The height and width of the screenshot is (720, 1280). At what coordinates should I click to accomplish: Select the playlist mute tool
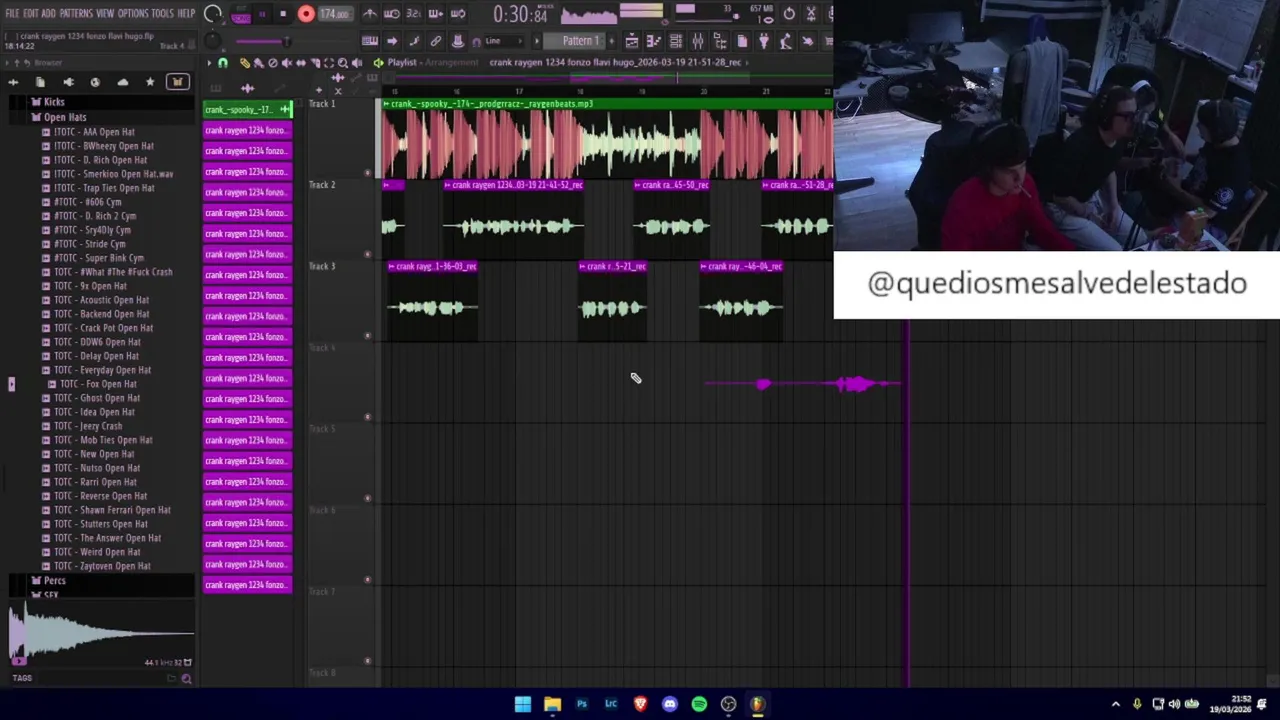coord(286,63)
